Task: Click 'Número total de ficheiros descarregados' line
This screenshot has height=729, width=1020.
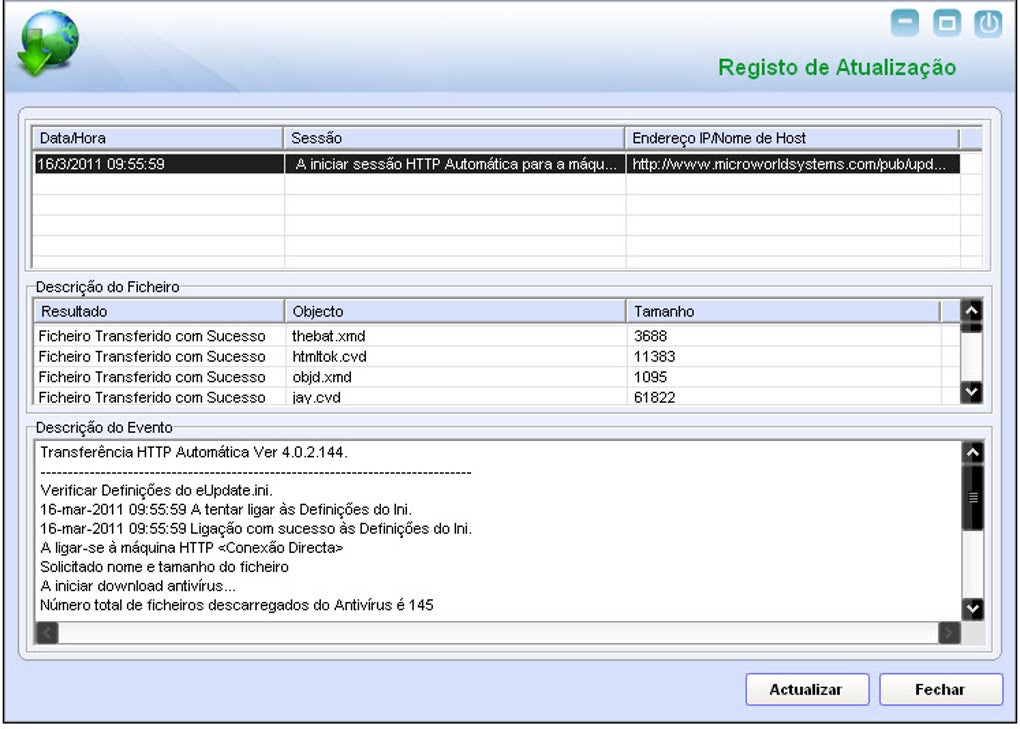Action: [x=237, y=605]
